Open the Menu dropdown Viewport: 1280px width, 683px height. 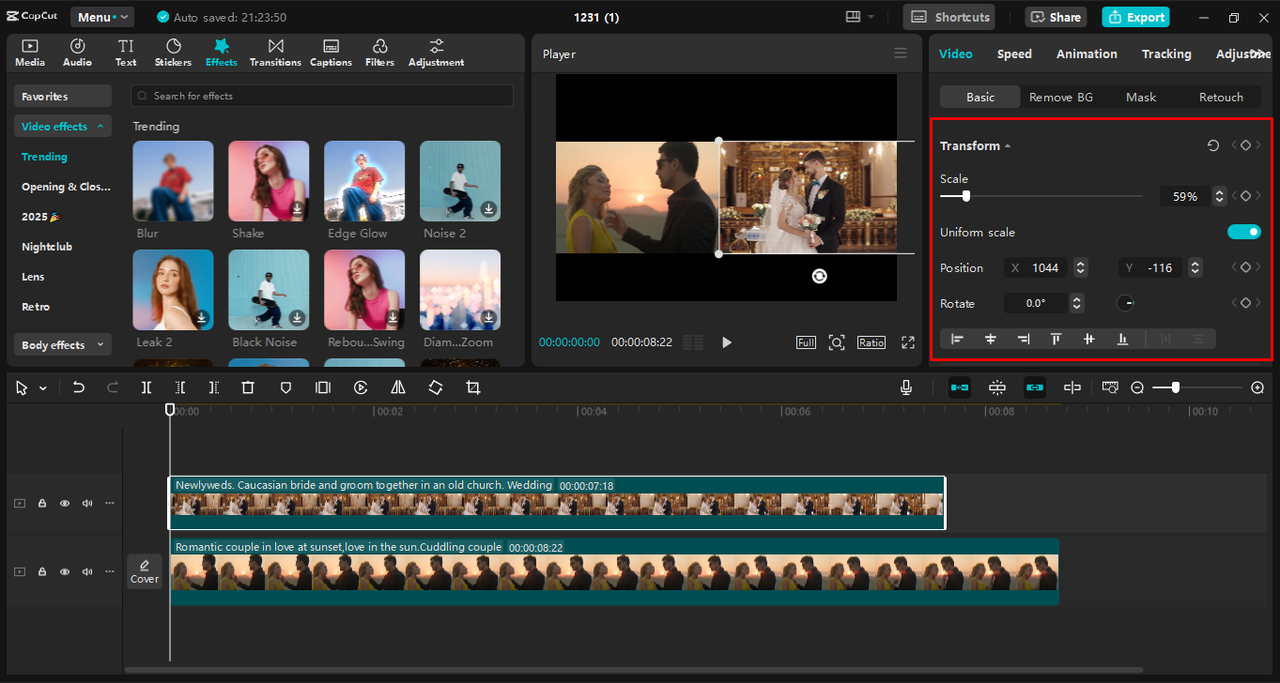point(102,17)
